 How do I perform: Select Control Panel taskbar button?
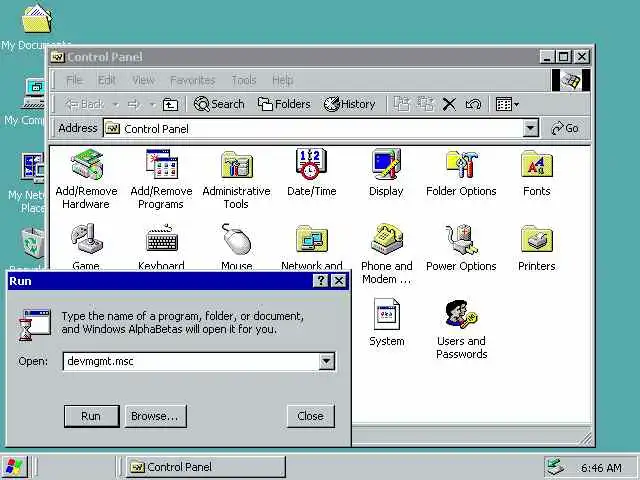(x=205, y=467)
